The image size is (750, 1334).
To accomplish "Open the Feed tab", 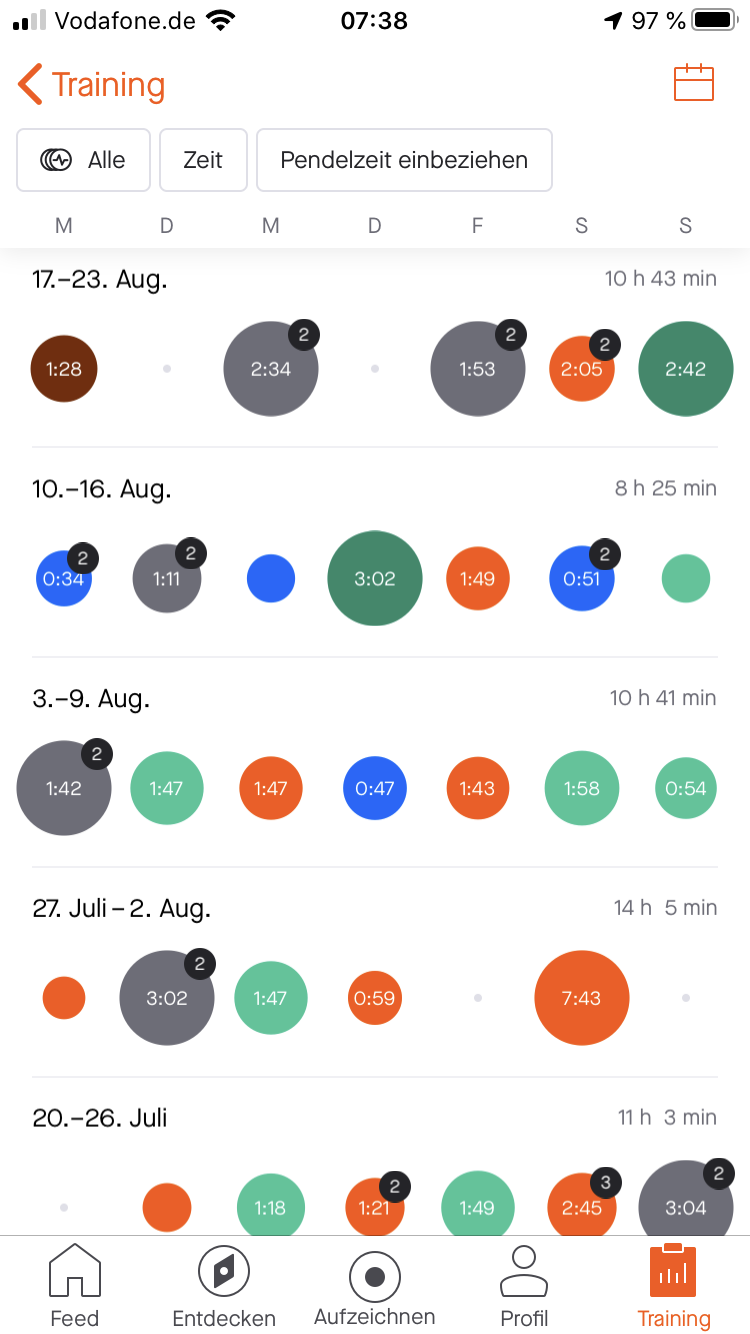I will point(75,1286).
